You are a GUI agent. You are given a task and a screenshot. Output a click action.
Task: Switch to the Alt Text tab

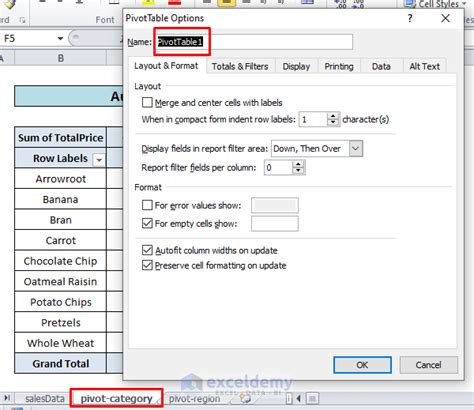424,66
